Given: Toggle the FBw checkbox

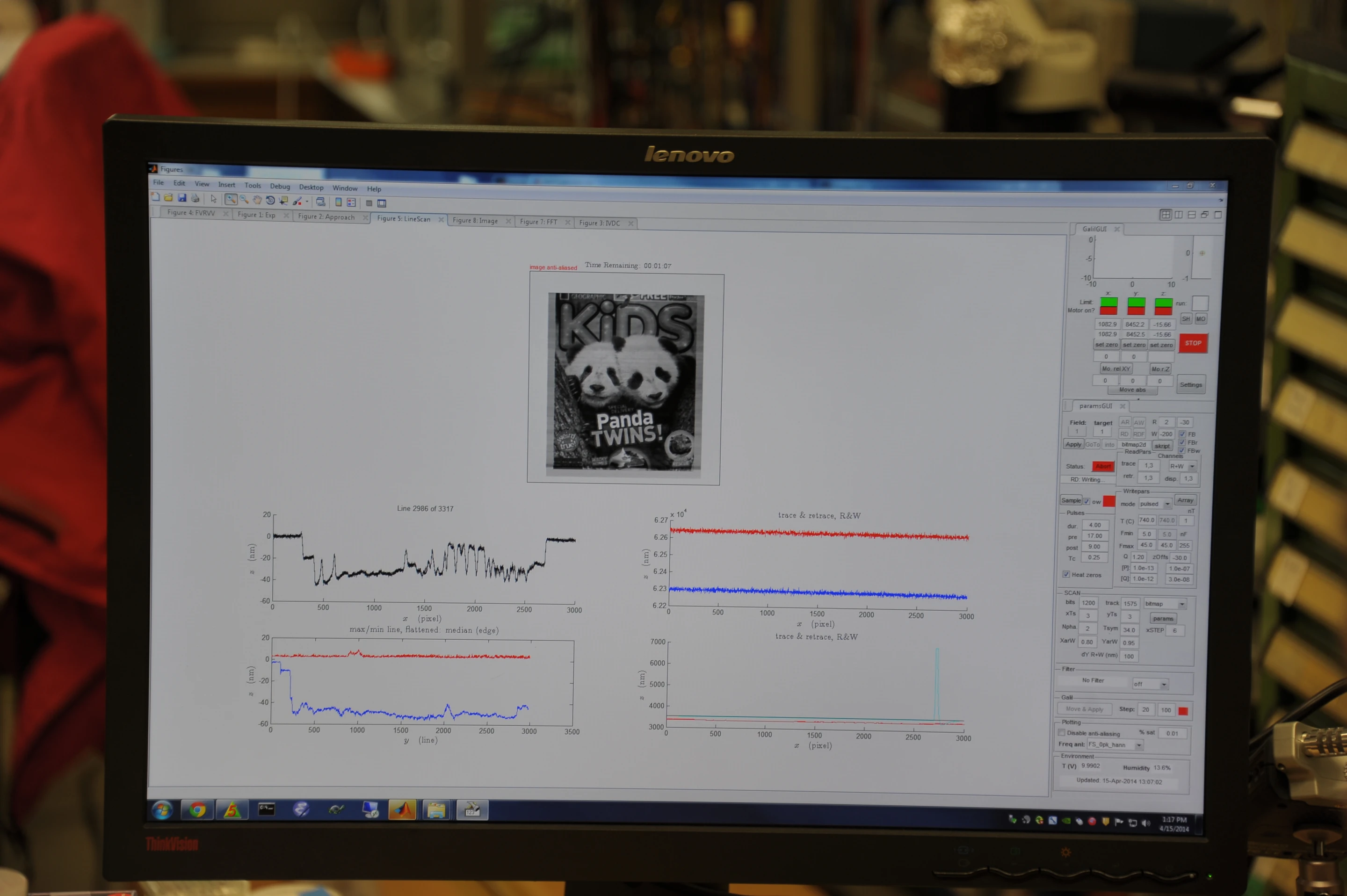Looking at the screenshot, I should pos(1182,450).
